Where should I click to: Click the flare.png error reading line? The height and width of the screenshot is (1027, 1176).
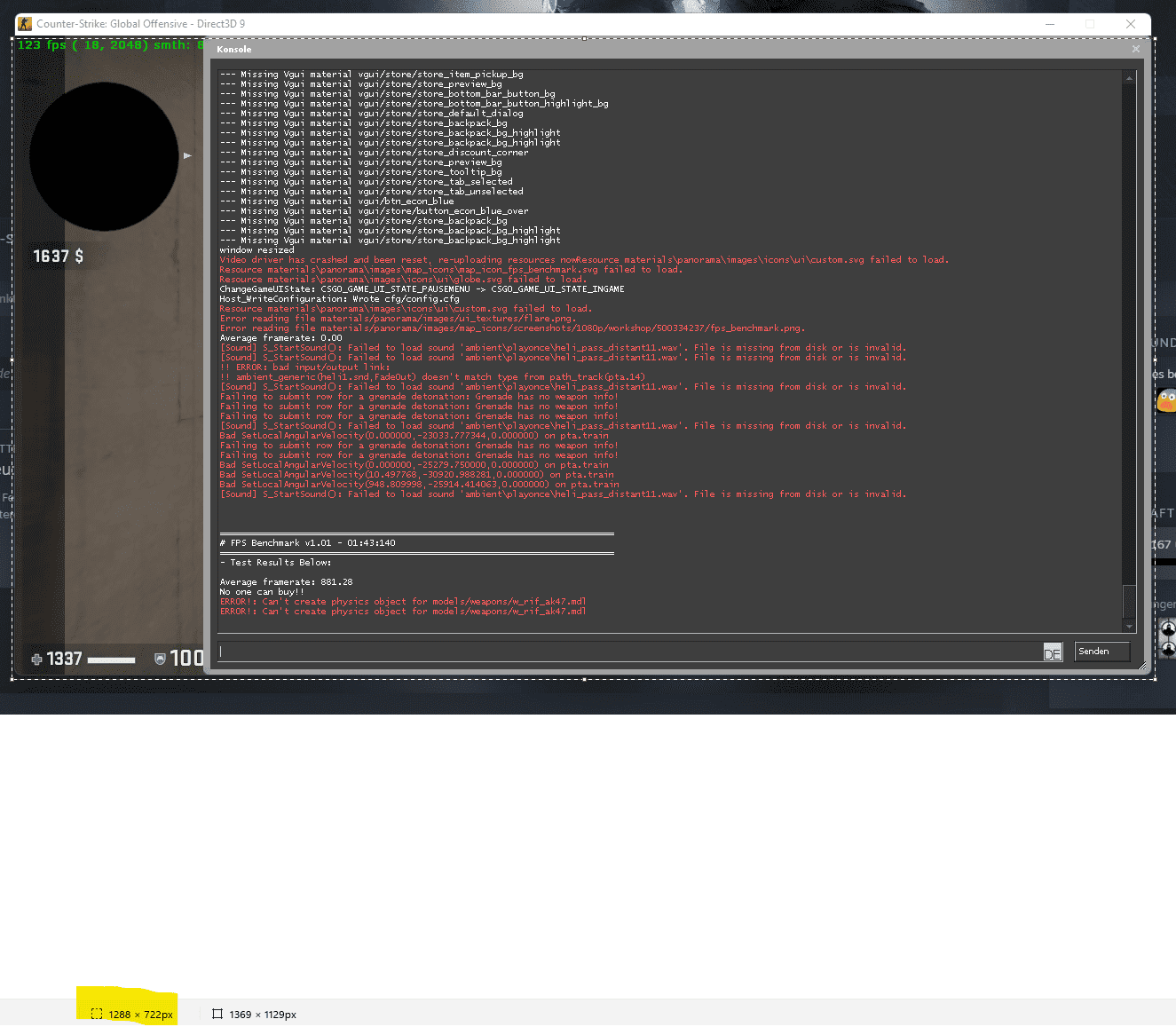point(399,319)
